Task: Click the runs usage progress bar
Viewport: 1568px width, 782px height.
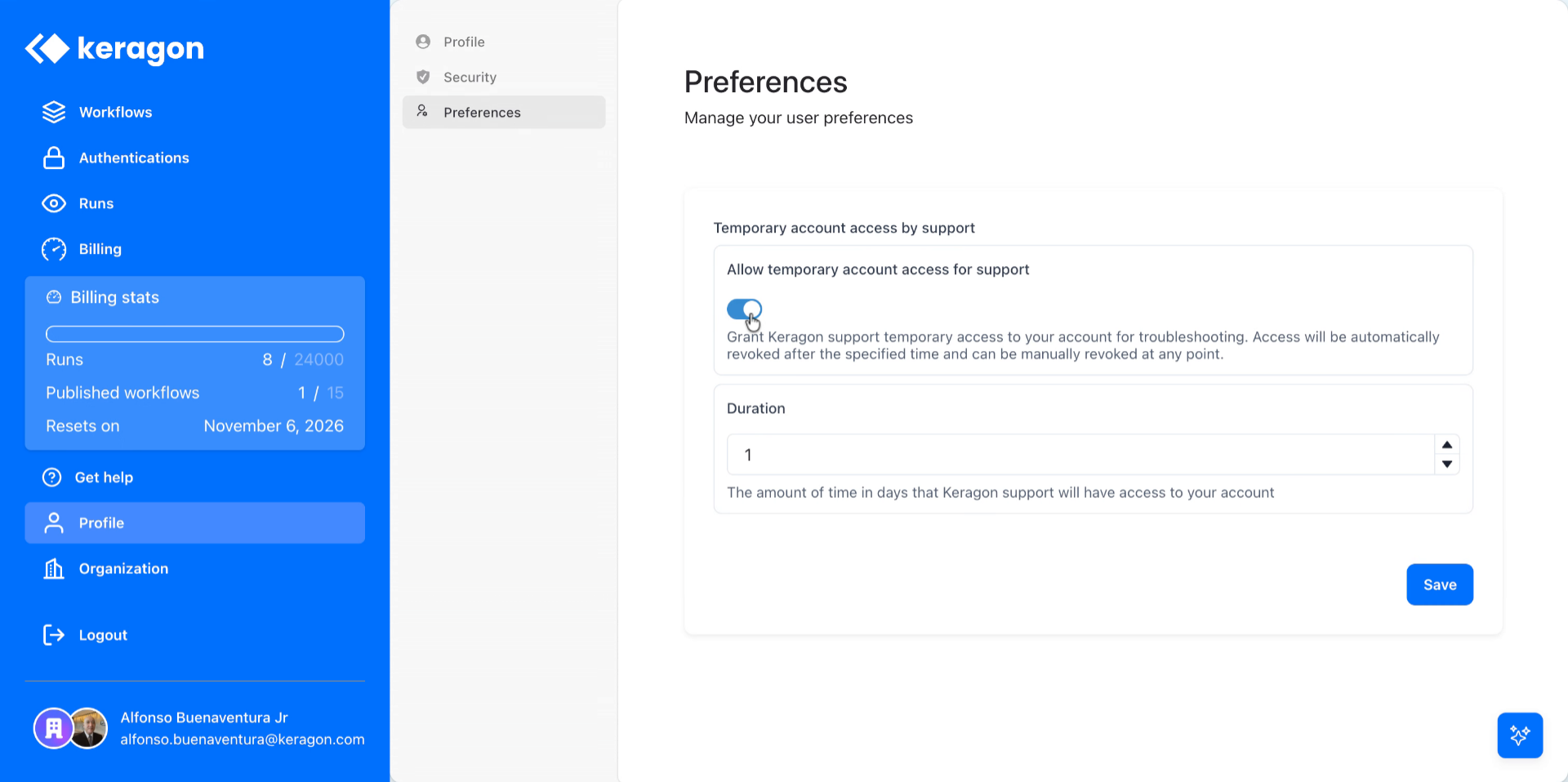Action: click(194, 334)
